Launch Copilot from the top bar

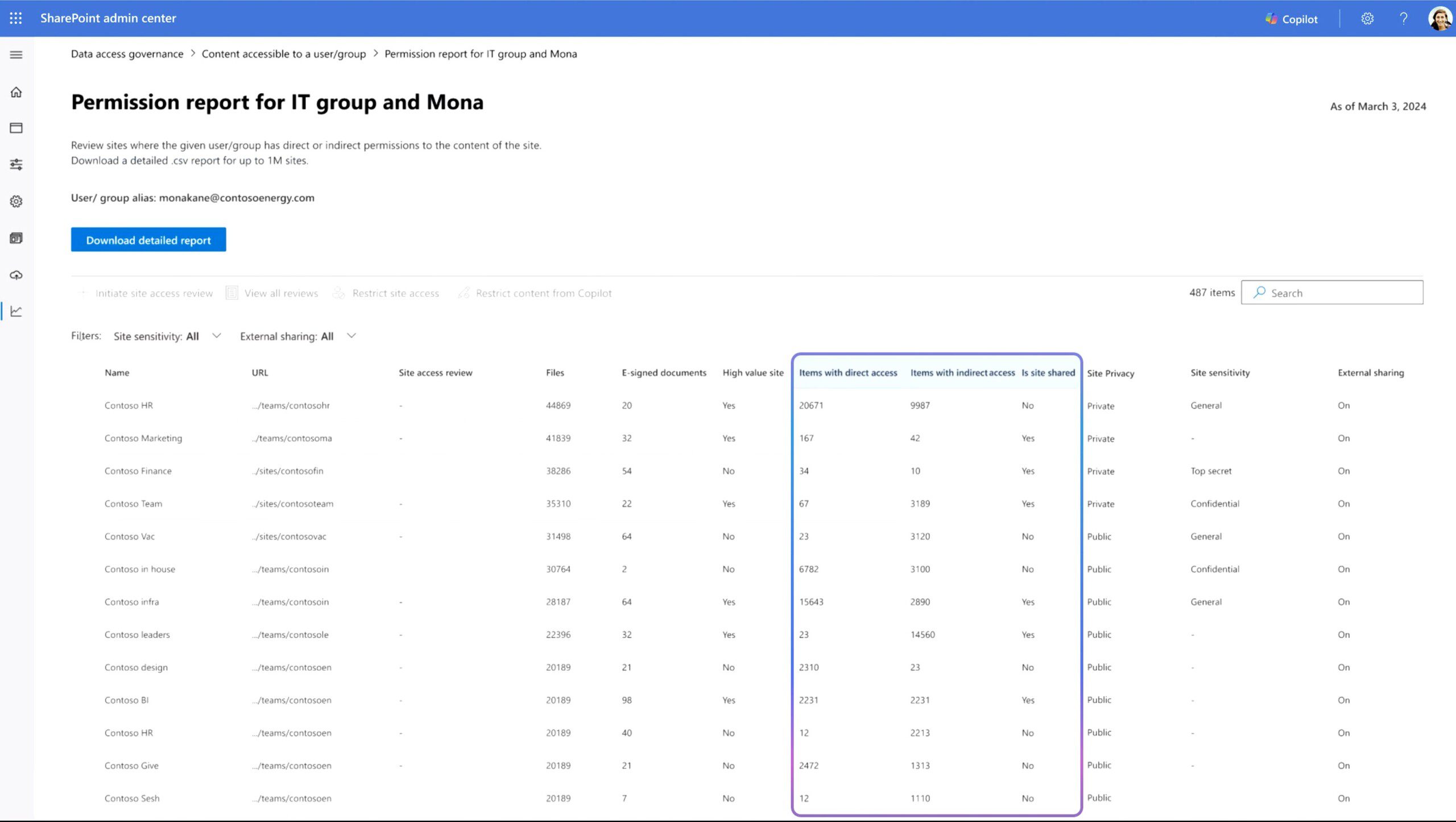click(x=1291, y=19)
